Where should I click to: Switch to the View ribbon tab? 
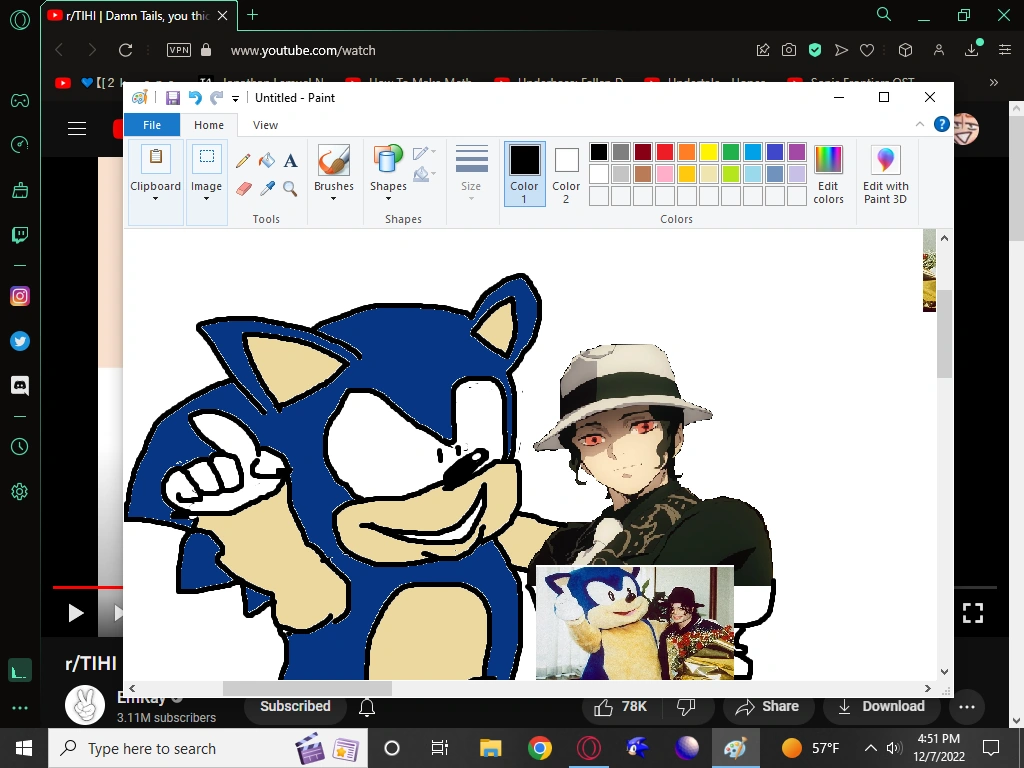point(265,125)
